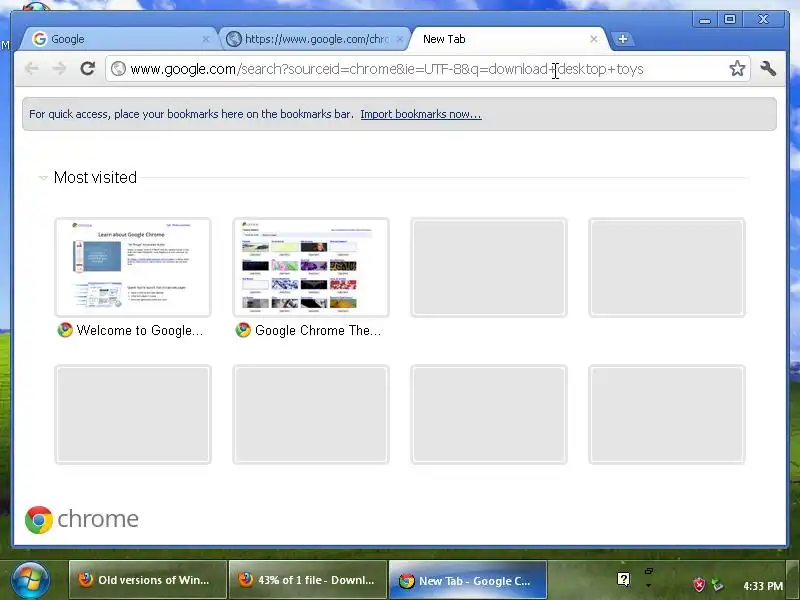Open the wrench settings menu
800x600 pixels.
pos(768,68)
